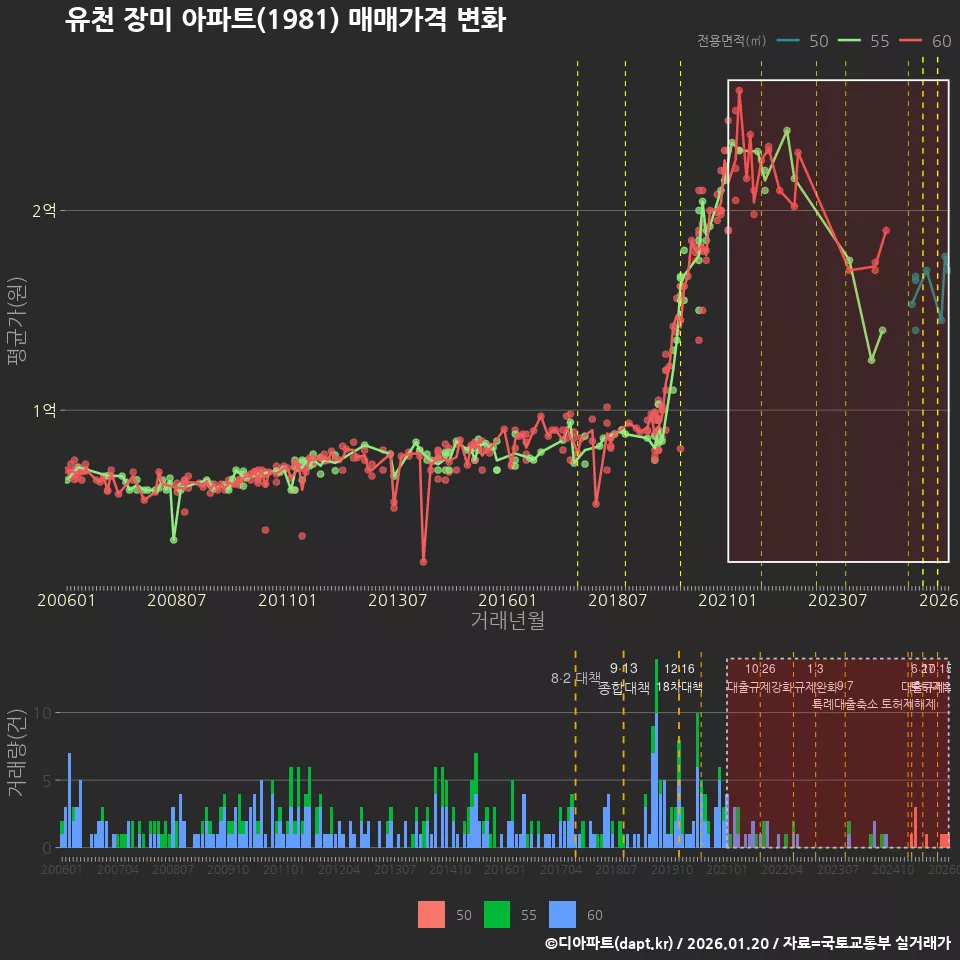Image resolution: width=960 pixels, height=960 pixels.
Task: Click the 60㎡ red line legend marker
Action: click(x=911, y=41)
